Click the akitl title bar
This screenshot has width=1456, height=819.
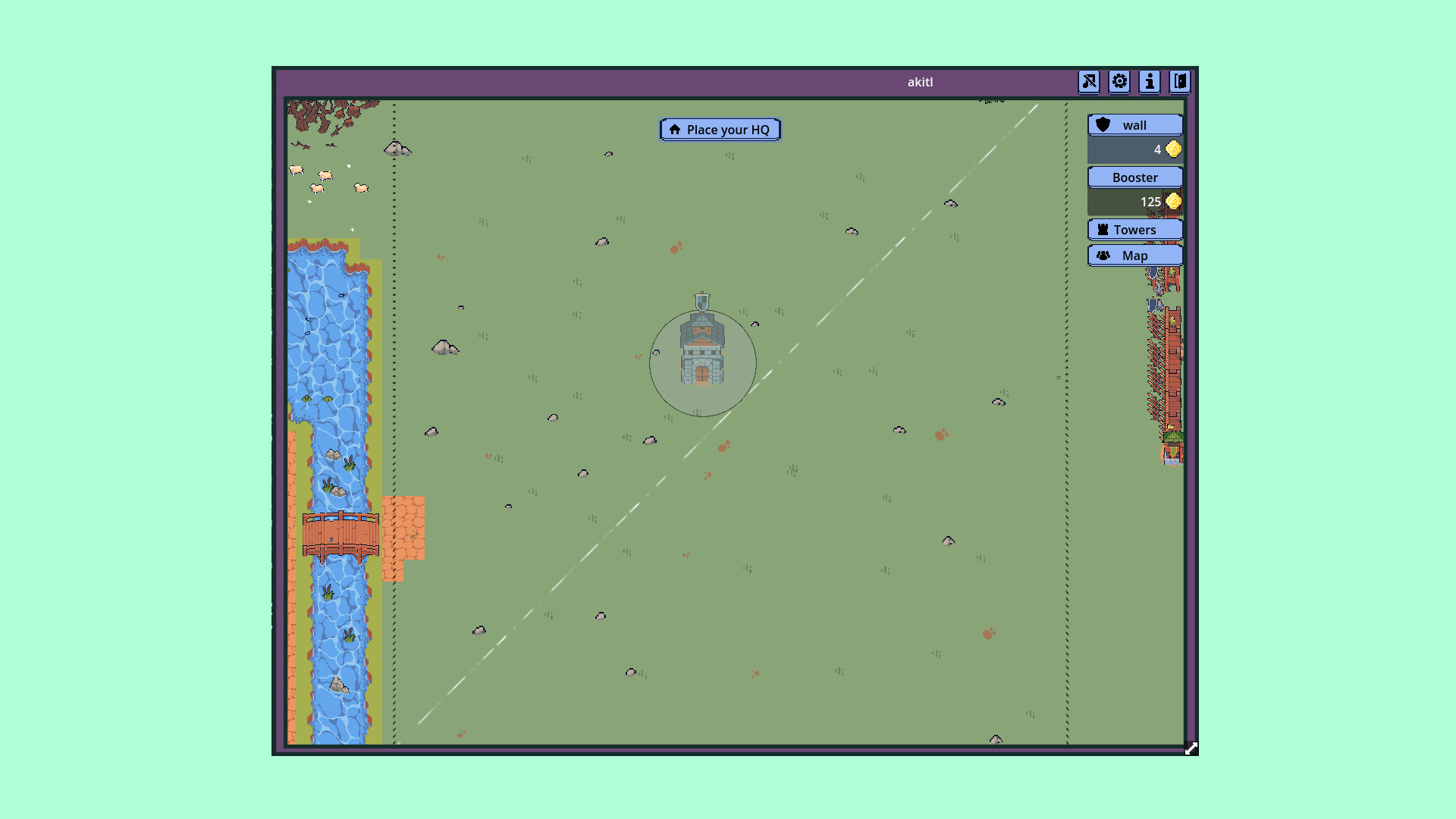click(x=920, y=81)
